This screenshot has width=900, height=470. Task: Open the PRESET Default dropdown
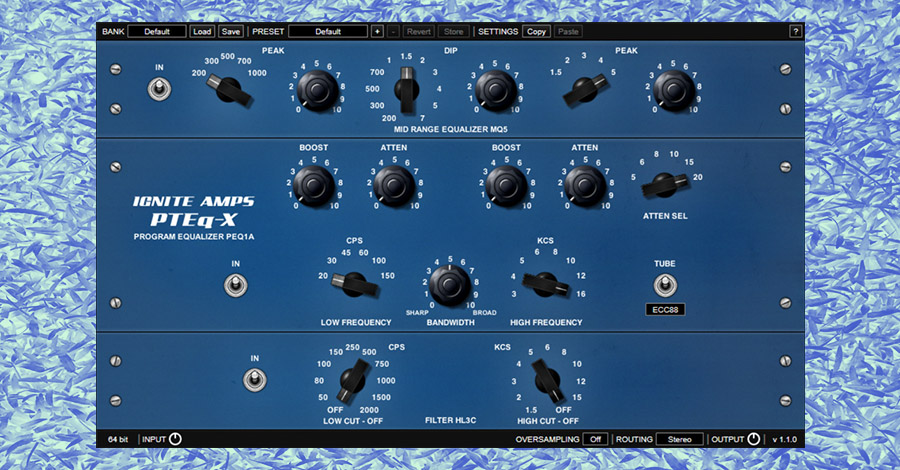coord(328,32)
